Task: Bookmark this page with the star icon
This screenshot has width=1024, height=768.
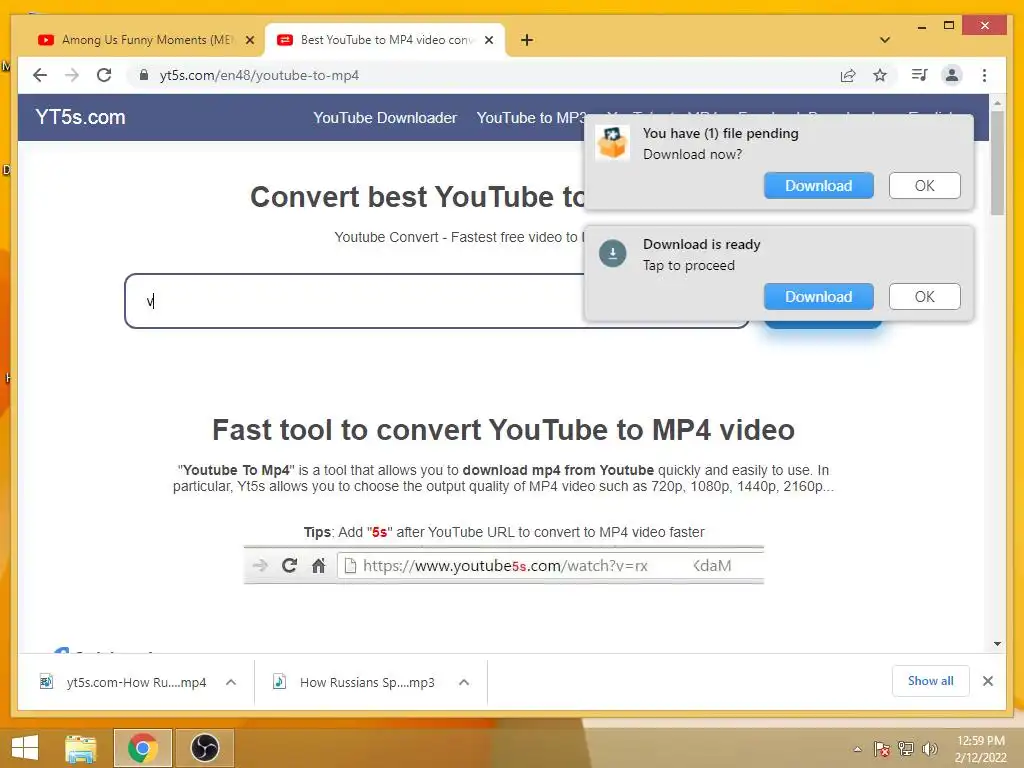Action: (880, 75)
